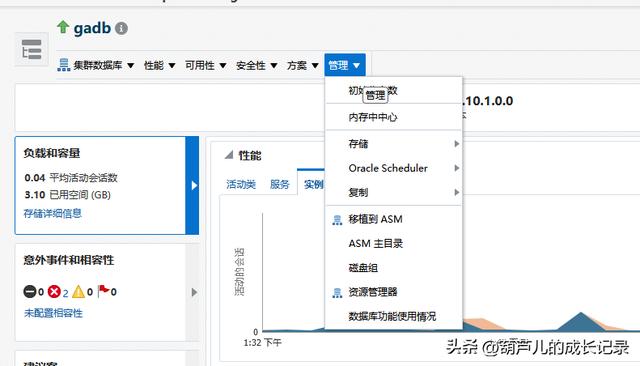Open the 方案 dropdown menu
This screenshot has width=640, height=366.
click(302, 65)
